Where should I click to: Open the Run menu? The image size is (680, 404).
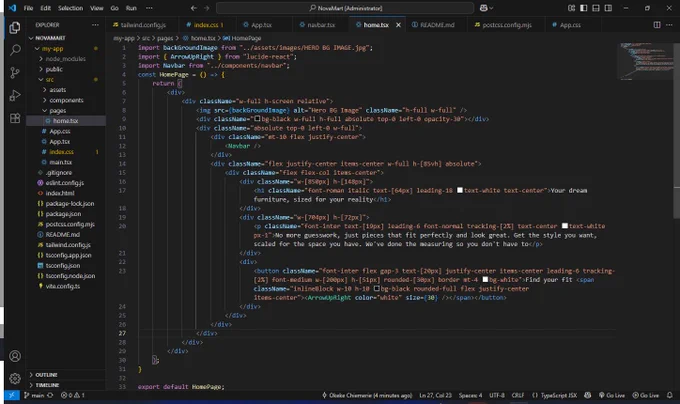tap(131, 8)
